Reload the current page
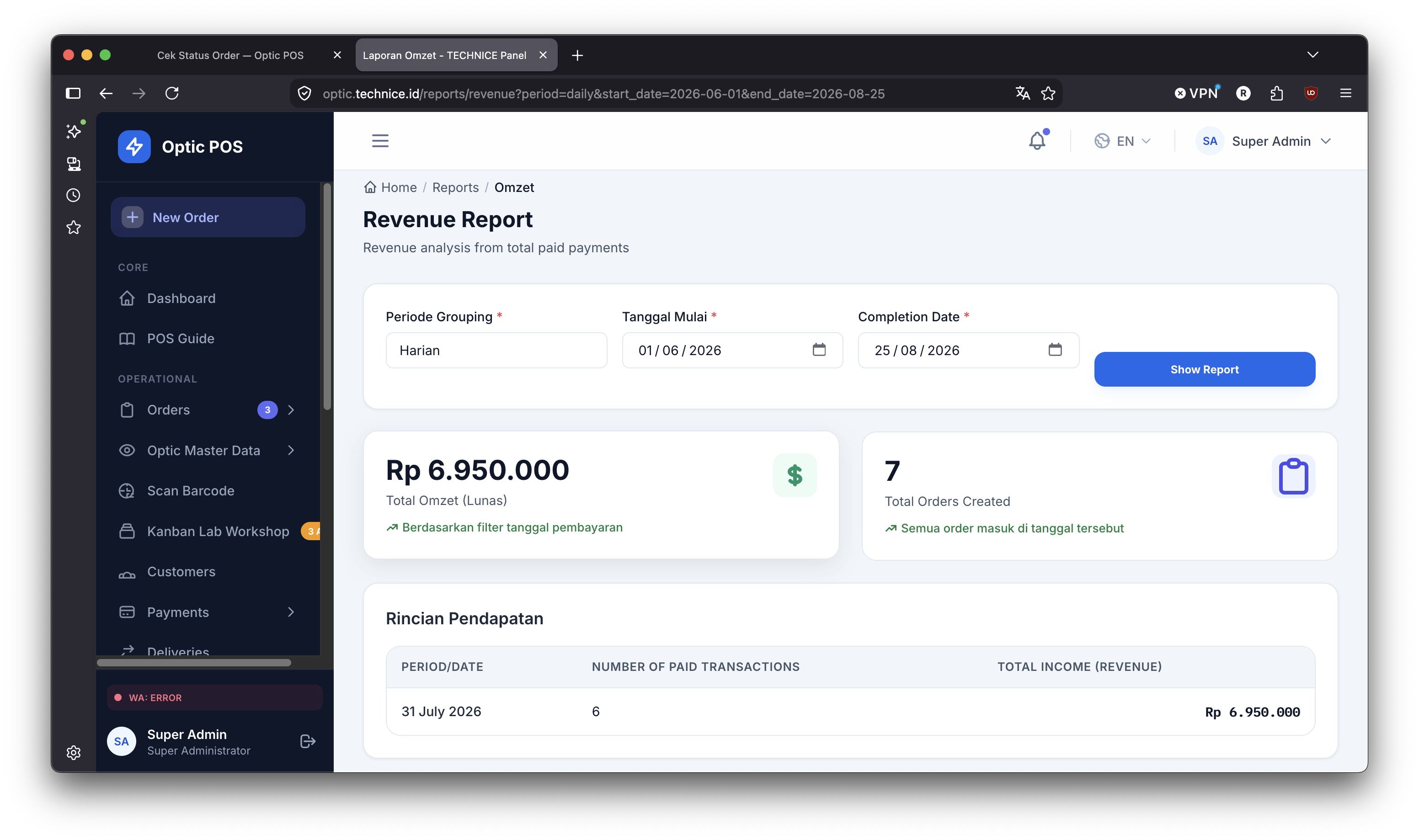The height and width of the screenshot is (840, 1419). point(172,93)
